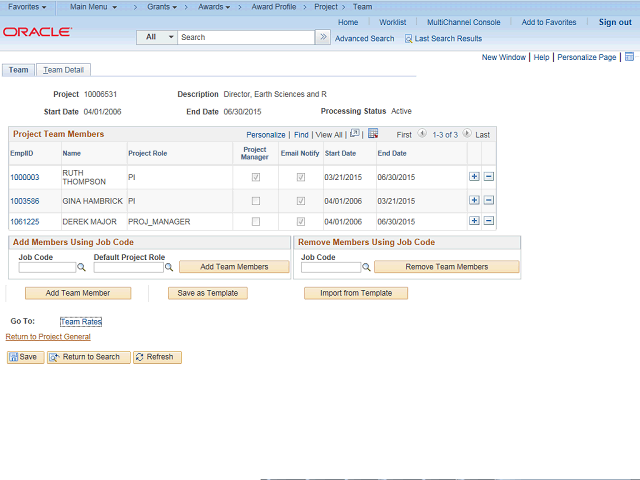Screen dimensions: 640x480
Task: Show previous rows arrow in team grid
Action: [422, 133]
